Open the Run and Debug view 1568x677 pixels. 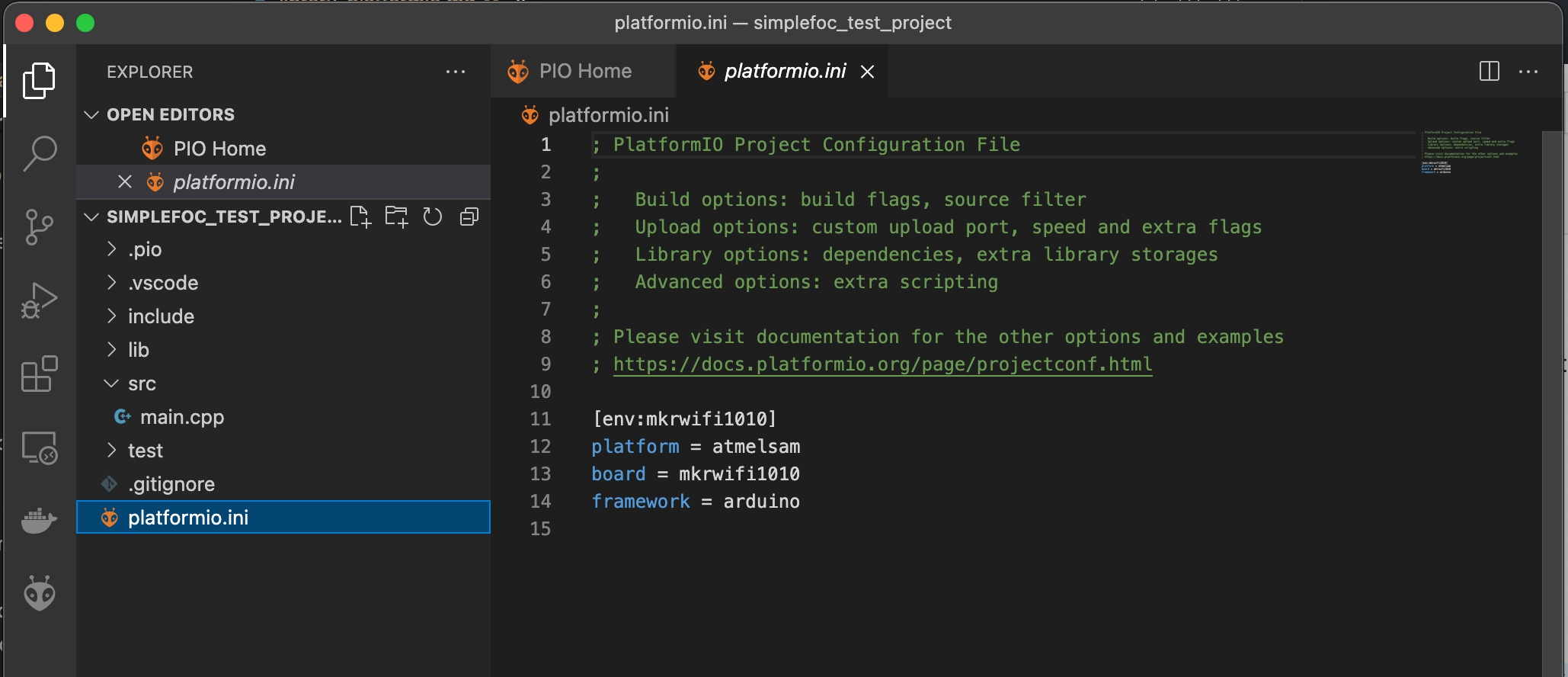pyautogui.click(x=40, y=300)
